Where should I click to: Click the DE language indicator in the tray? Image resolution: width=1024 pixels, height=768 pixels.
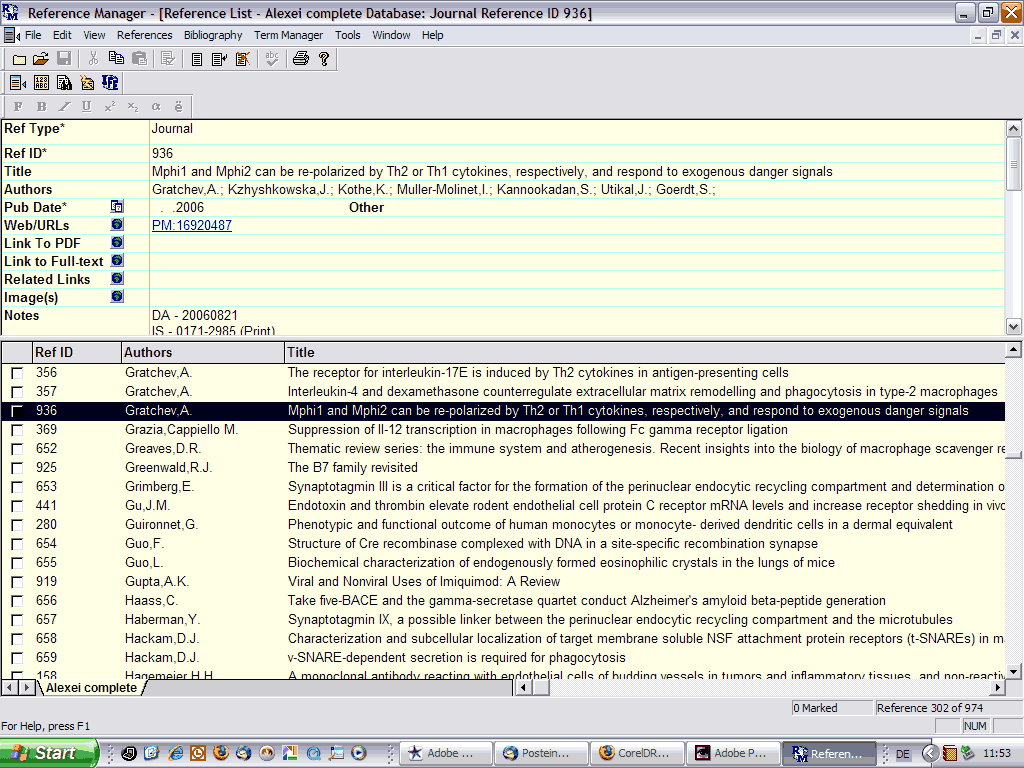[903, 754]
